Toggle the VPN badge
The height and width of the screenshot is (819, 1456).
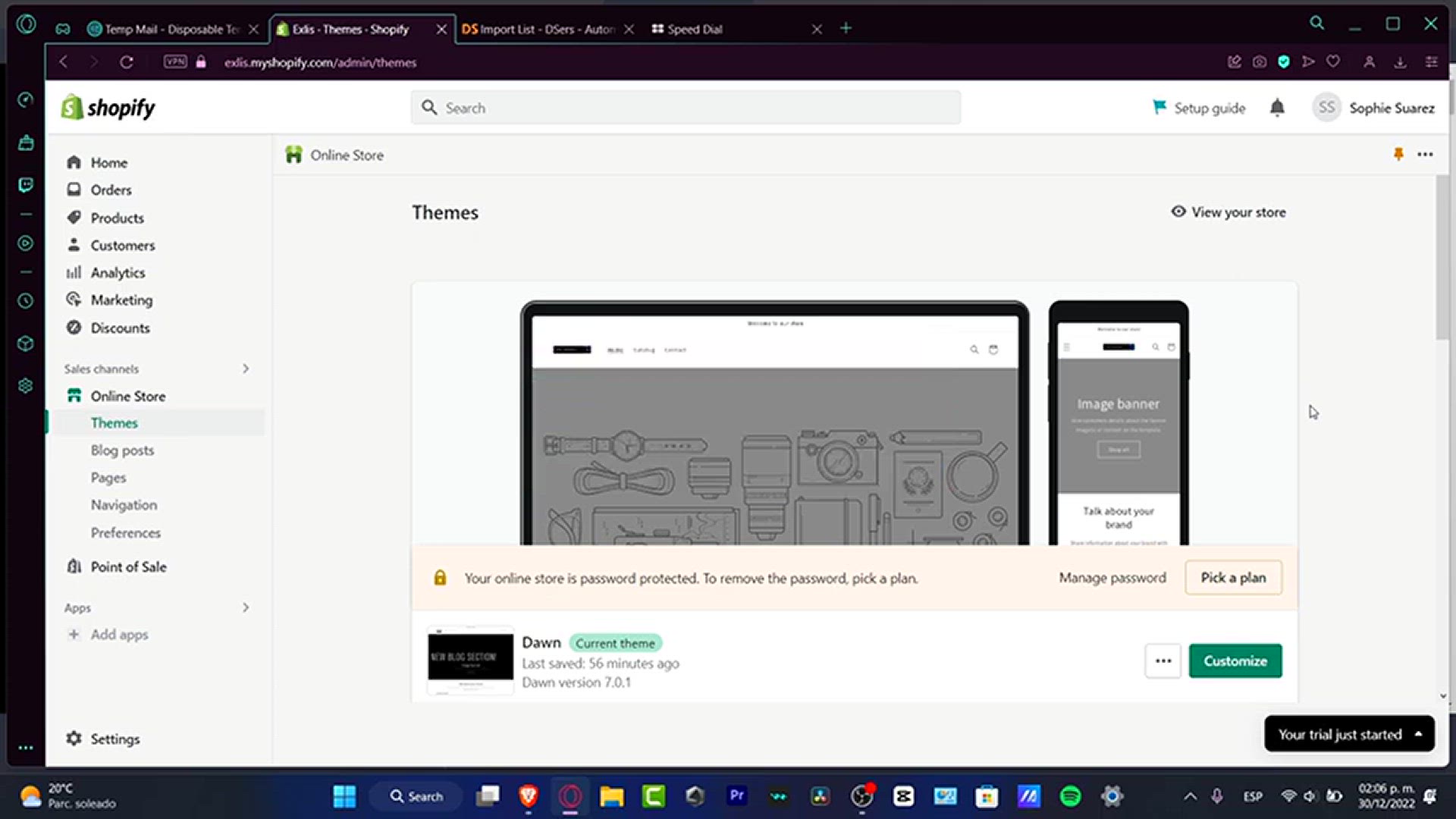pyautogui.click(x=175, y=62)
